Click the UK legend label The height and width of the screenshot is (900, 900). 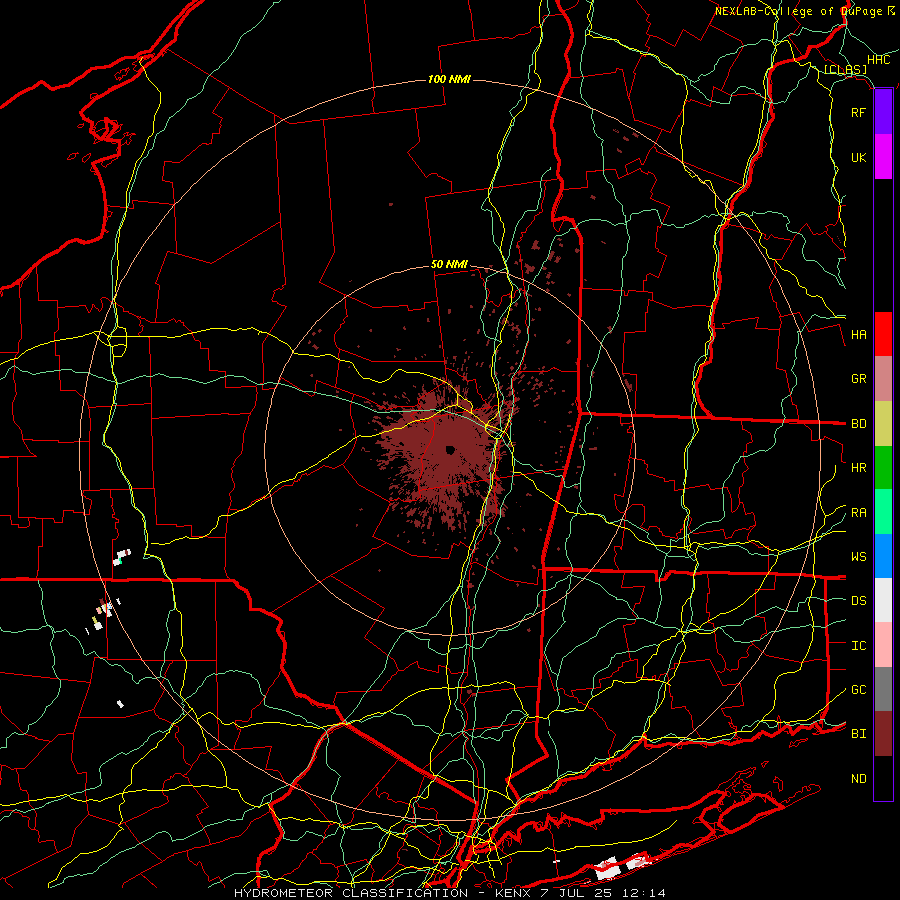pyautogui.click(x=858, y=157)
